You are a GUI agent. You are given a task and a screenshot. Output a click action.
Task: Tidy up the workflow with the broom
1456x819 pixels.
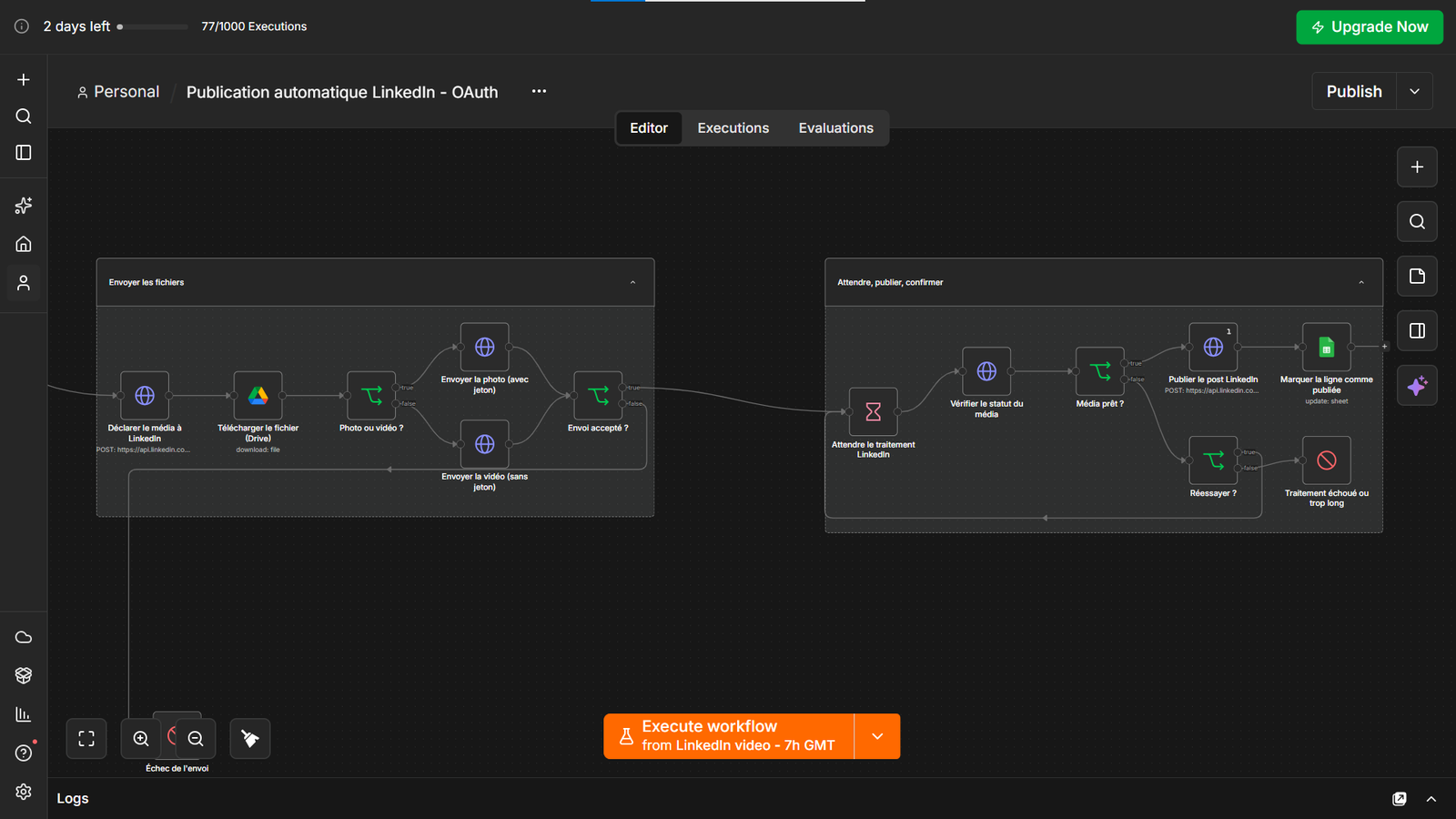pyautogui.click(x=250, y=739)
